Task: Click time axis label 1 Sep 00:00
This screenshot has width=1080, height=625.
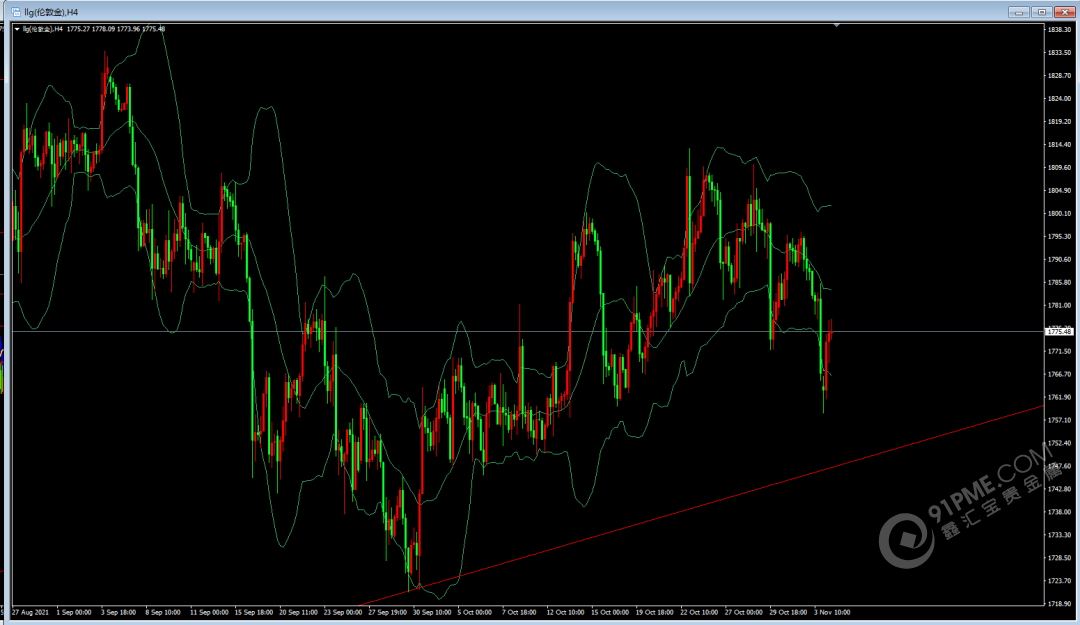Action: (x=74, y=612)
